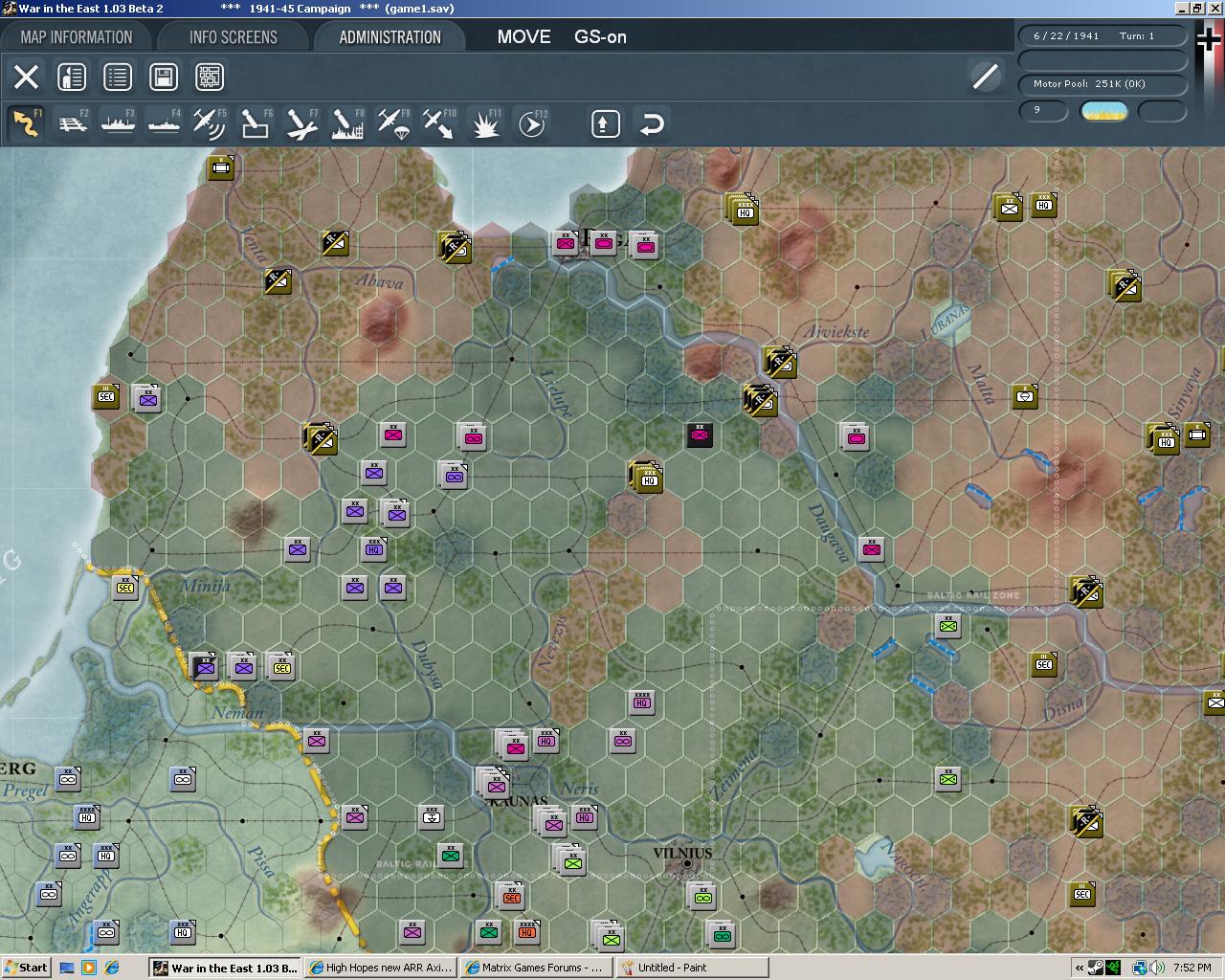This screenshot has height=980, width=1225.
Task: Switch to the INFO SCREENS tab
Action: coord(234,37)
